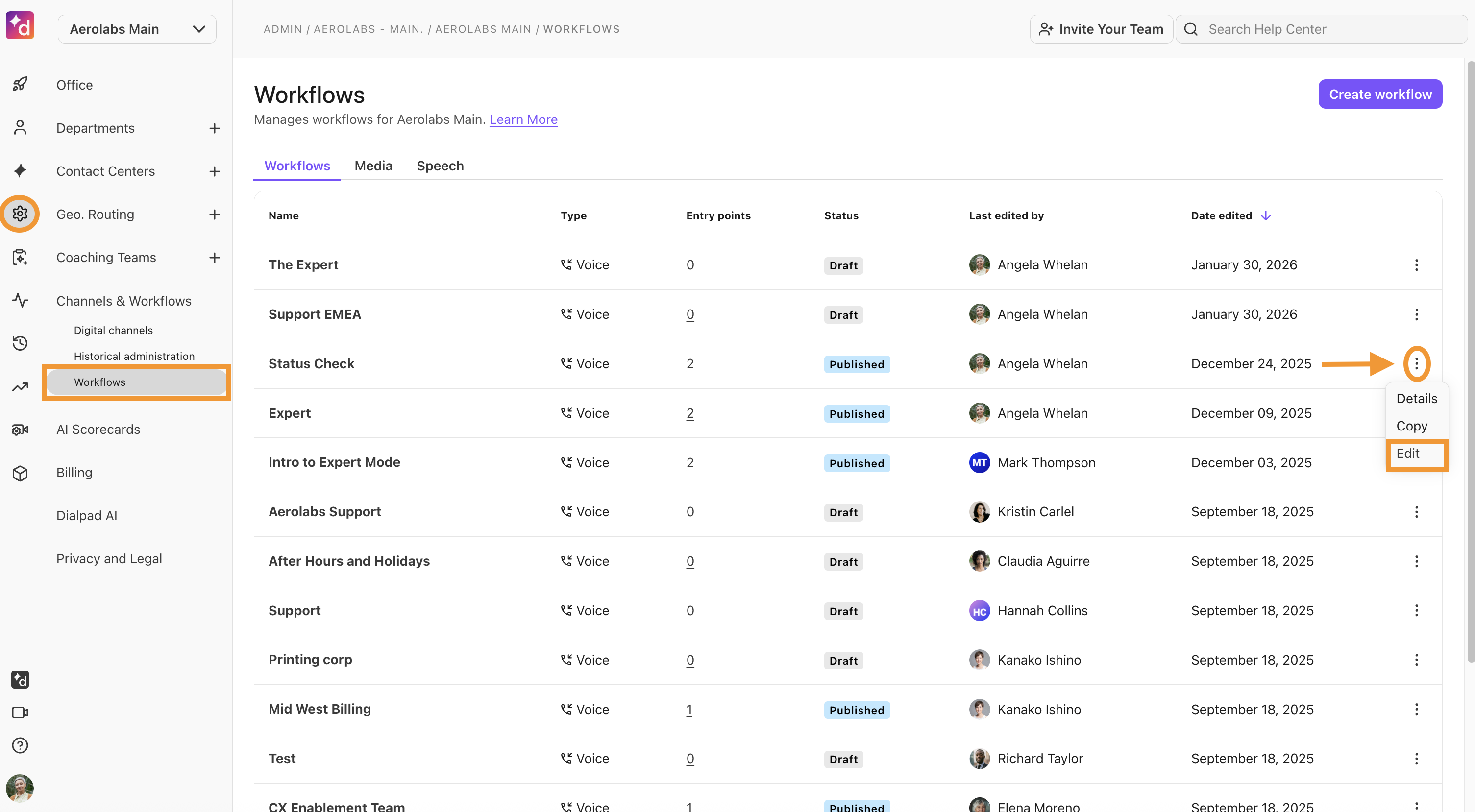Click the Search Help Center field
Screen dimensions: 1475x812
pyautogui.click(x=1321, y=29)
